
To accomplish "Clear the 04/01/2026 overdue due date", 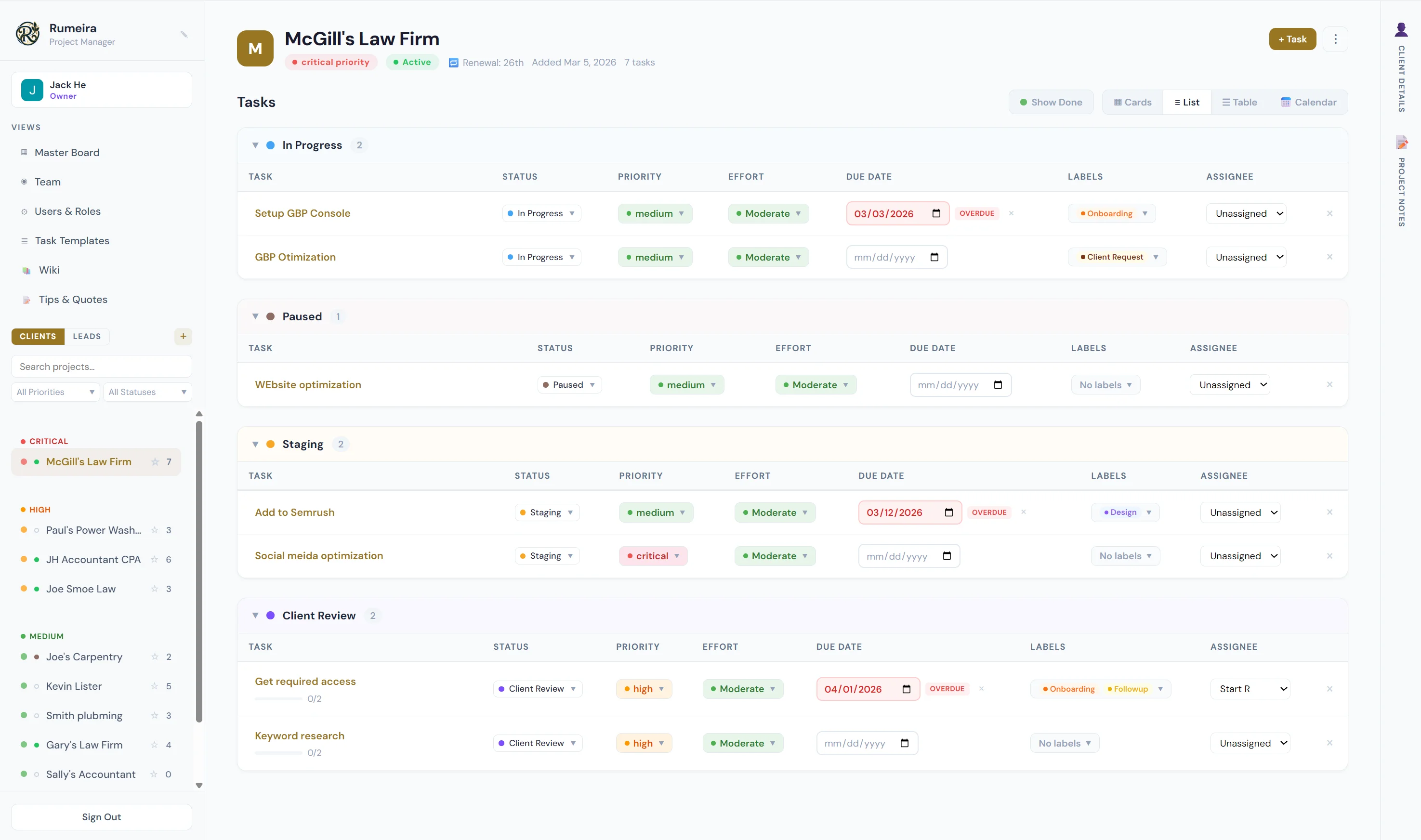I will click(982, 689).
